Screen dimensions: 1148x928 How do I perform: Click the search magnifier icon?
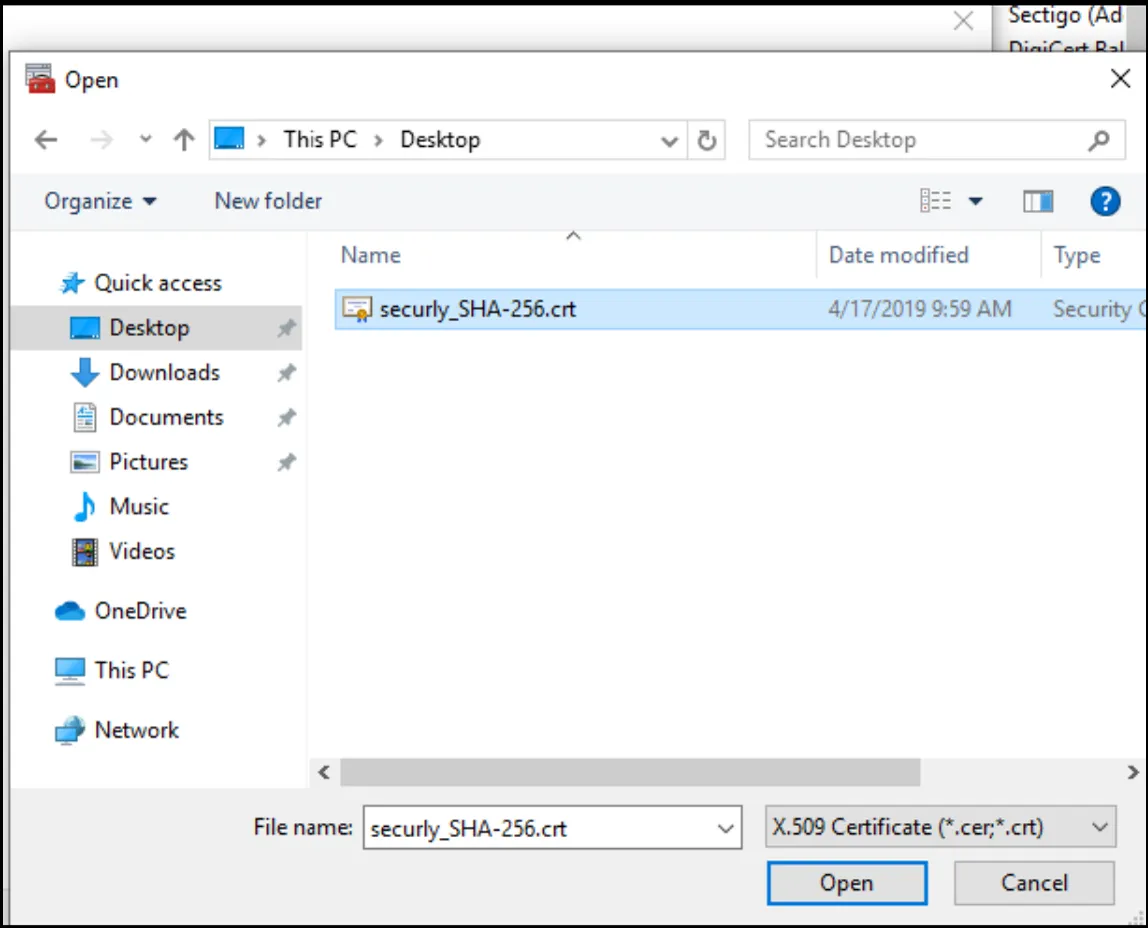point(1099,141)
